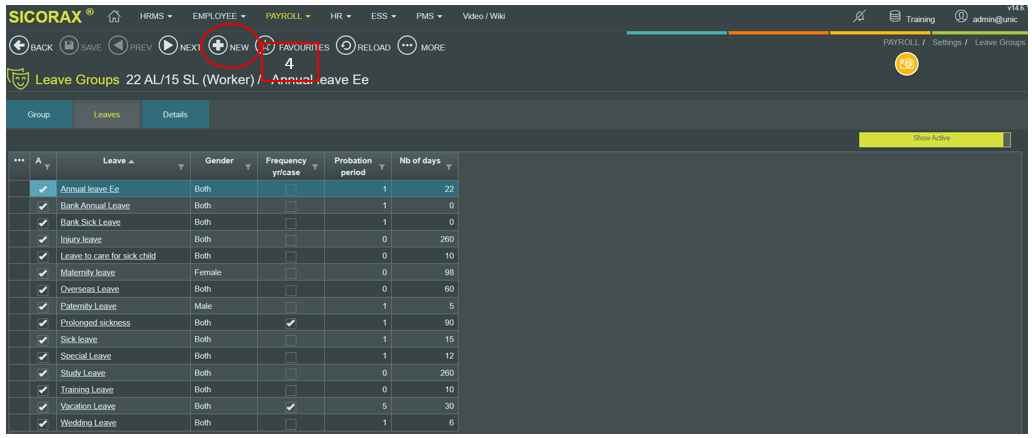1032x438 pixels.
Task: Uncheck active box for Injury leave
Action: [x=43, y=239]
